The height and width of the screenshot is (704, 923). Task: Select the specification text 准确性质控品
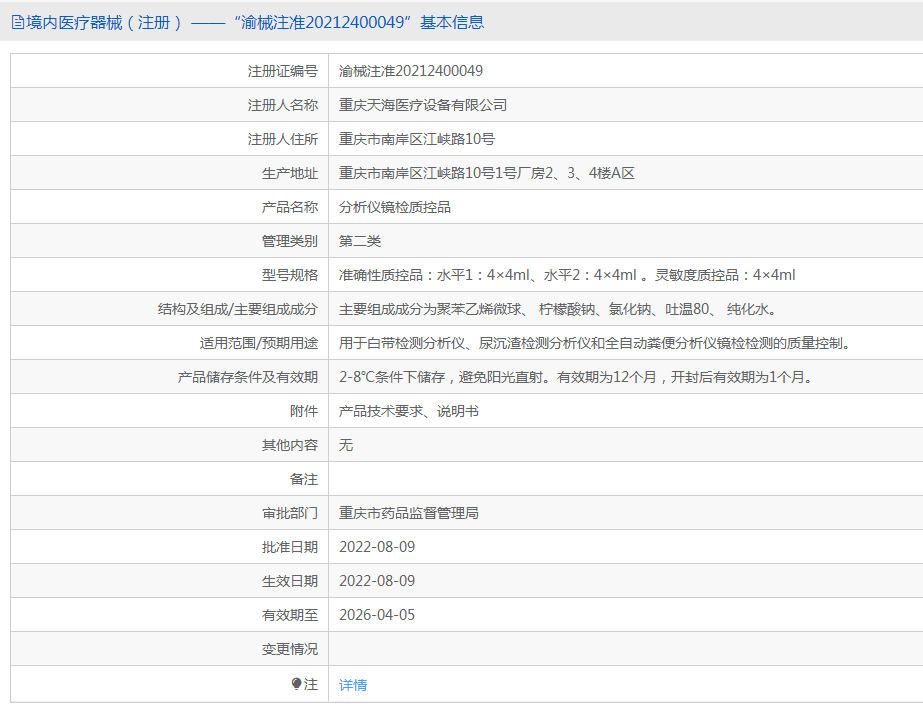pos(381,275)
